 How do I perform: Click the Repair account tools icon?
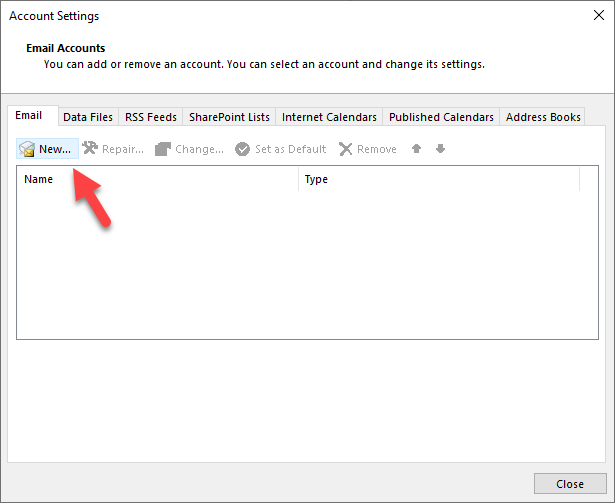pyautogui.click(x=90, y=148)
